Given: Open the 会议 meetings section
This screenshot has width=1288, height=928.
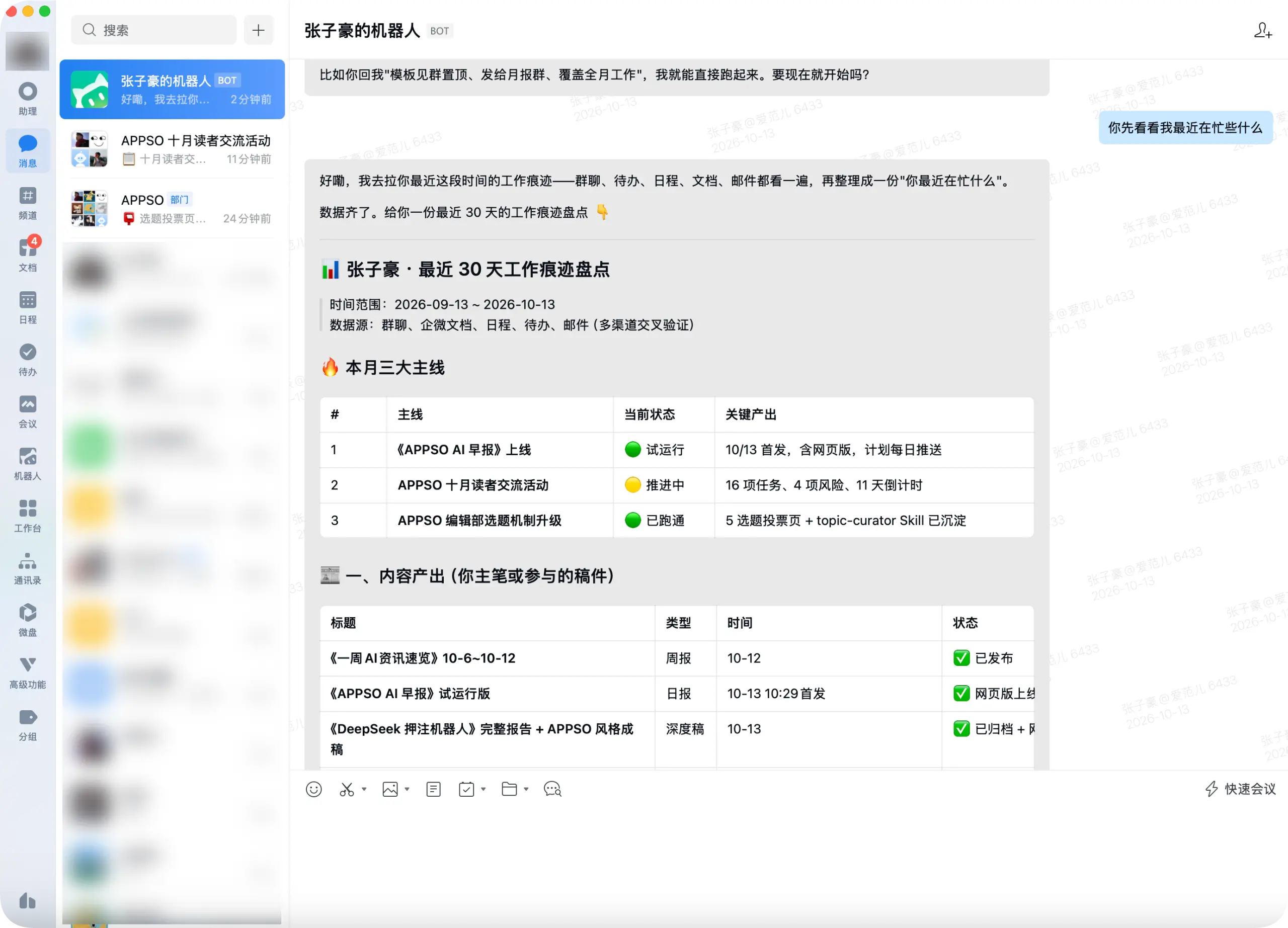Looking at the screenshot, I should (27, 411).
